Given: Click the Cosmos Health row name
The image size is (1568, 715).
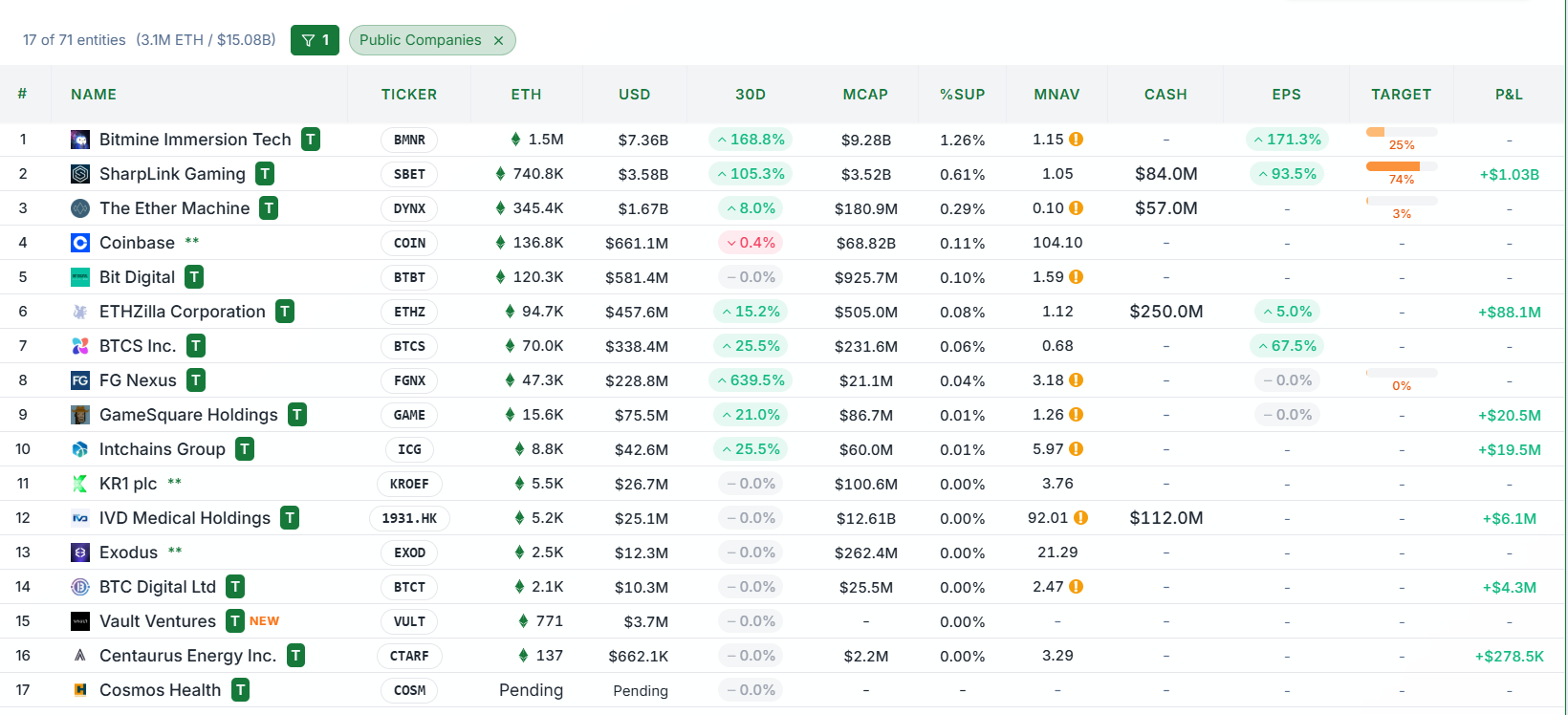Looking at the screenshot, I should tap(160, 690).
